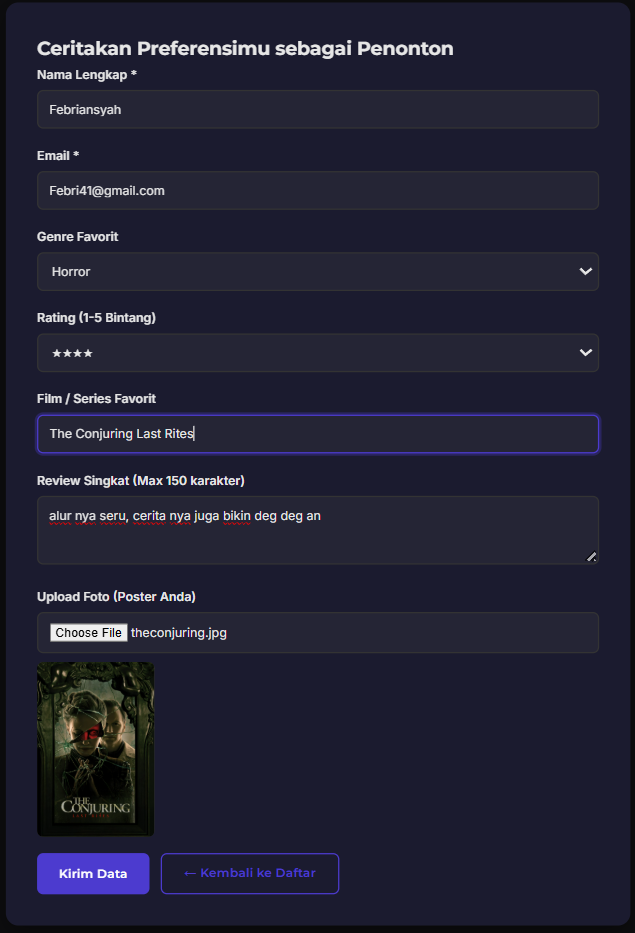Image resolution: width=635 pixels, height=933 pixels.
Task: Click inside the Review Singkat textarea
Action: pos(317,535)
